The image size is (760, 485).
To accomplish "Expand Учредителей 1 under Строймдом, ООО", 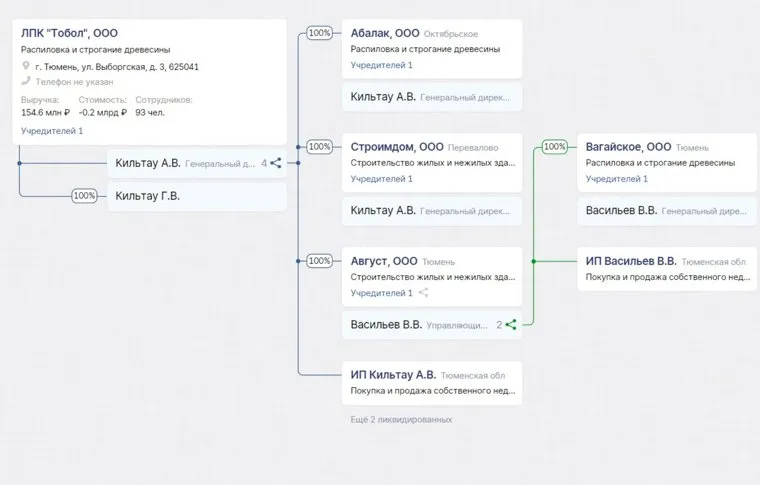I will tap(381, 179).
